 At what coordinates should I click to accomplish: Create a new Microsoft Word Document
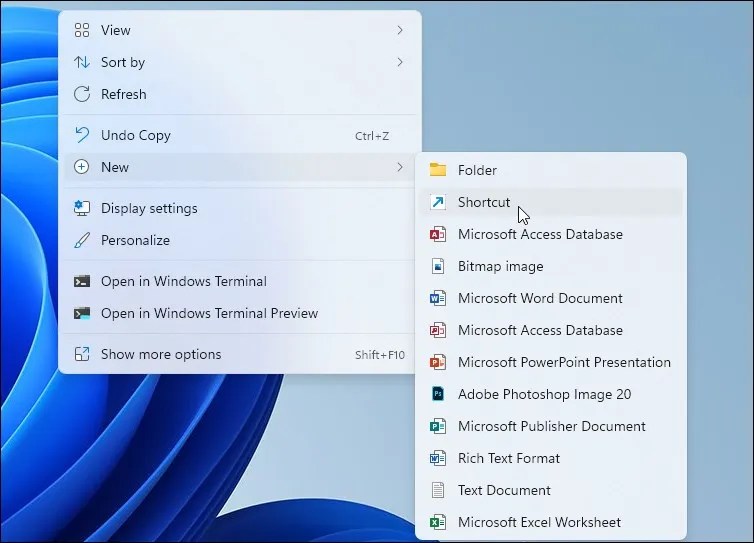point(551,298)
